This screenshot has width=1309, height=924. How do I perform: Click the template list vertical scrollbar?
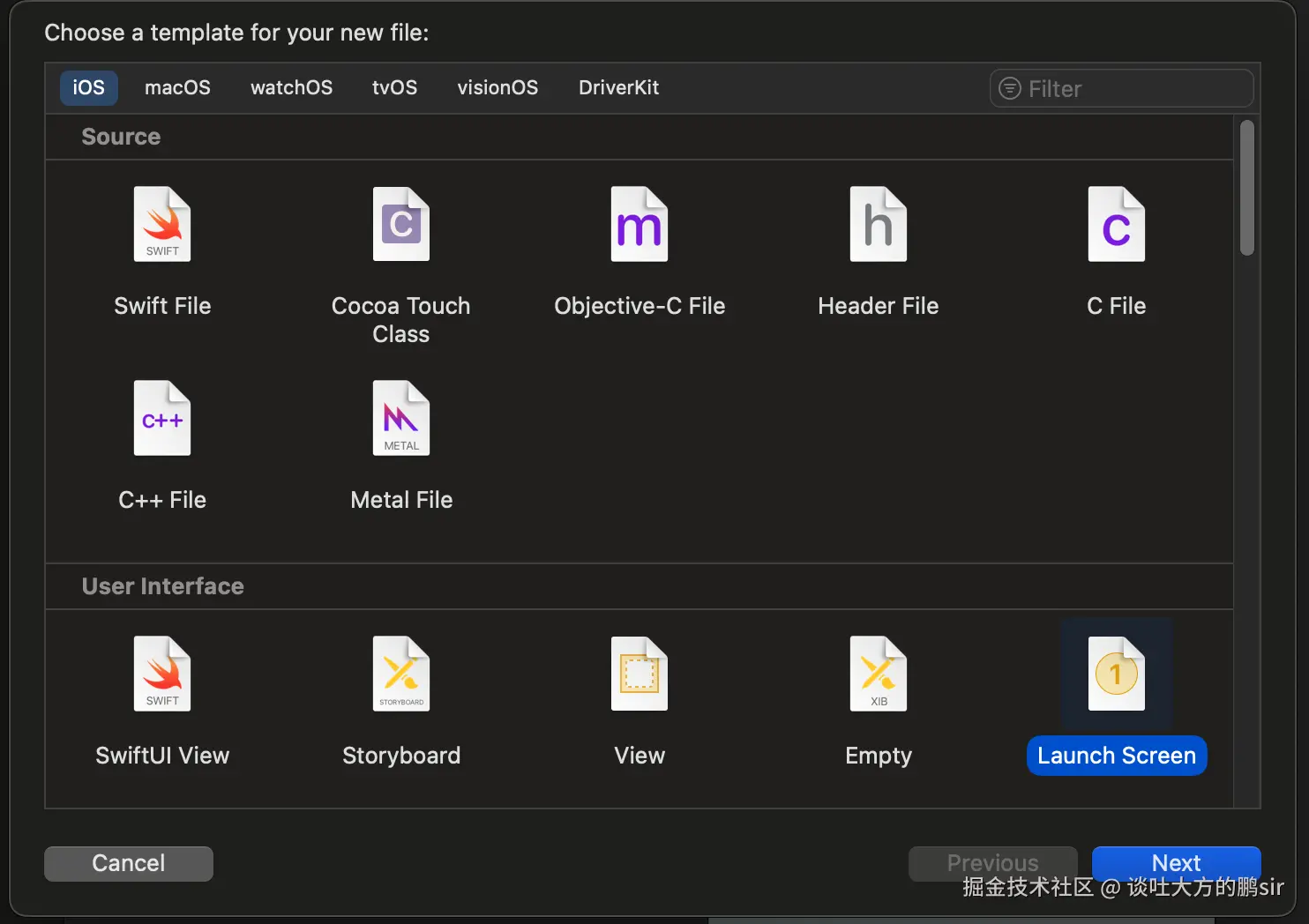[x=1246, y=187]
